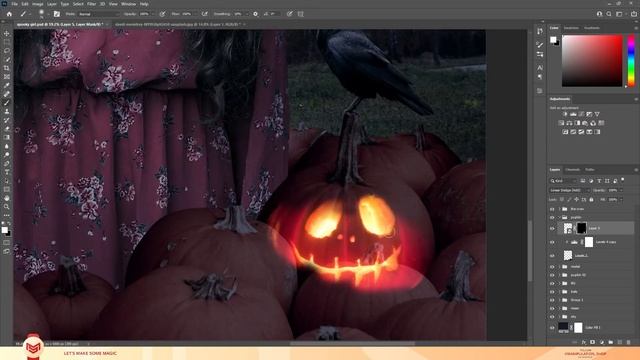Open the Brushes panel icon in dock

540,44
